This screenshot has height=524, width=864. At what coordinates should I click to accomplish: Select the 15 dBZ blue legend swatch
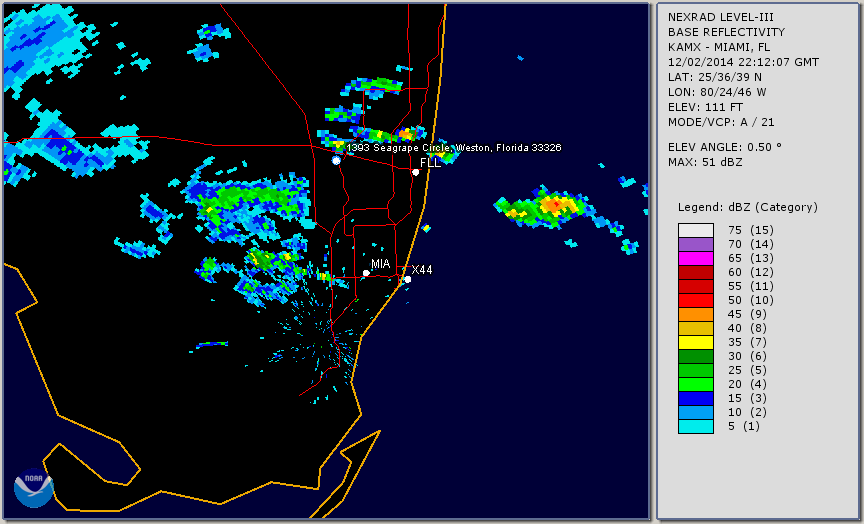pos(696,398)
